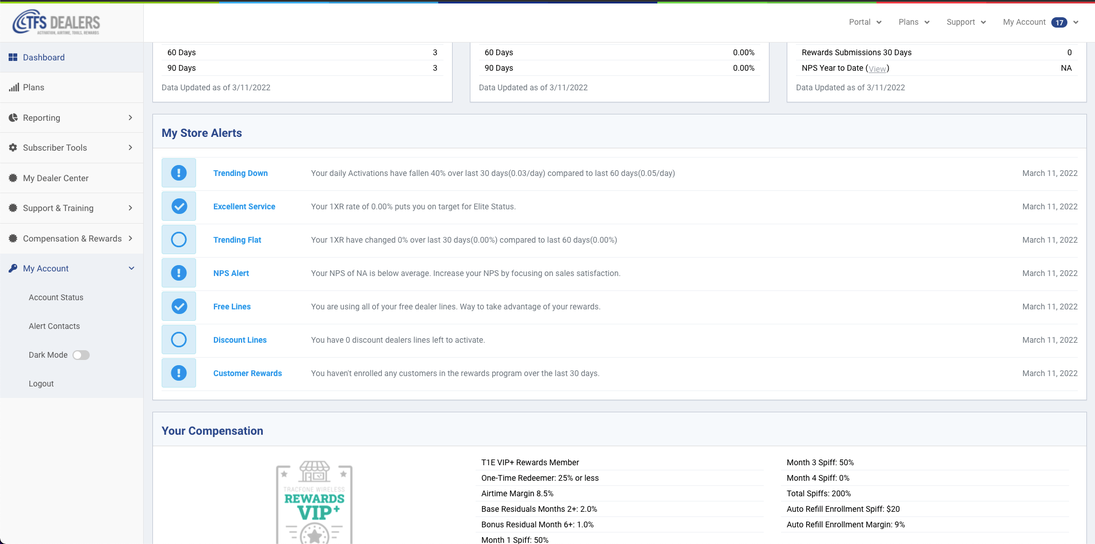Click the Trending Flat circle icon
Screen dimensions: 1095x544
point(179,240)
